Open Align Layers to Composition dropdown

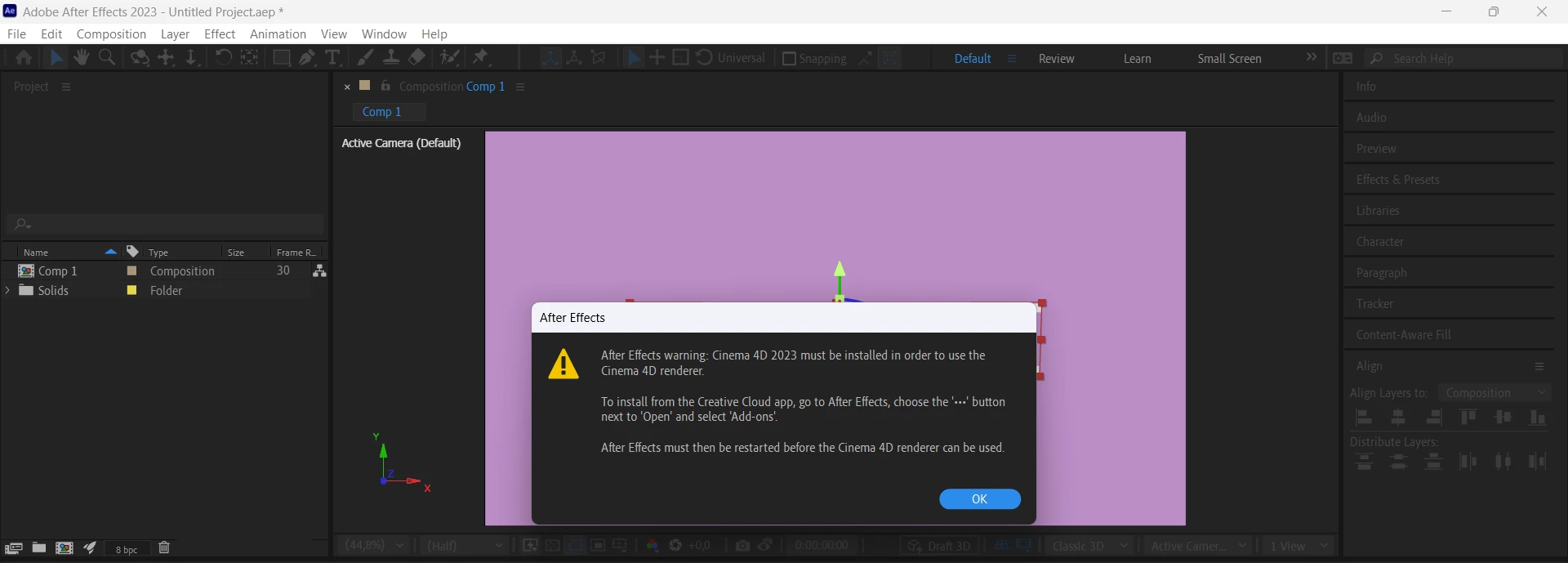point(1494,393)
